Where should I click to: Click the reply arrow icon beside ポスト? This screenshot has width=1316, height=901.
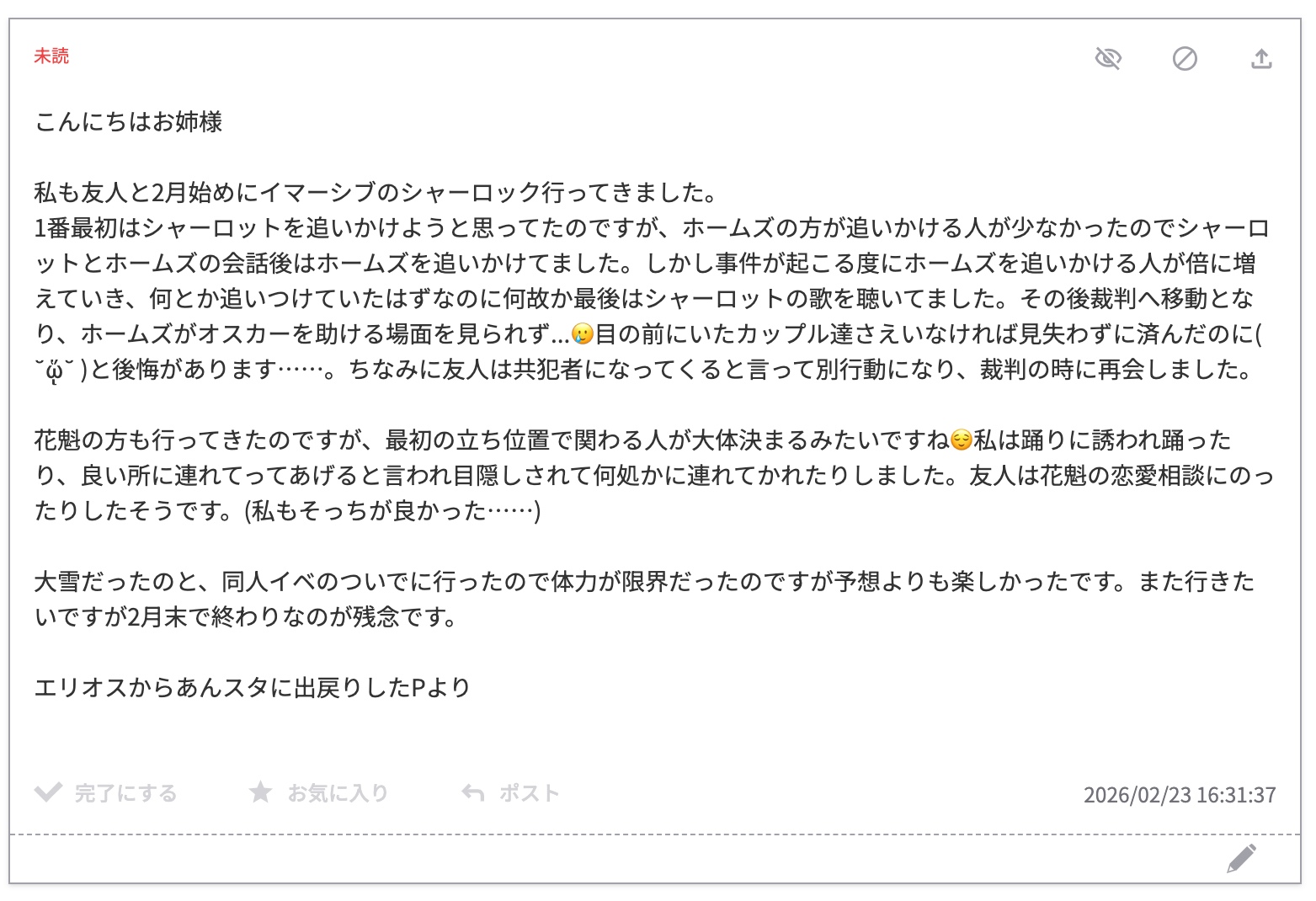[473, 792]
